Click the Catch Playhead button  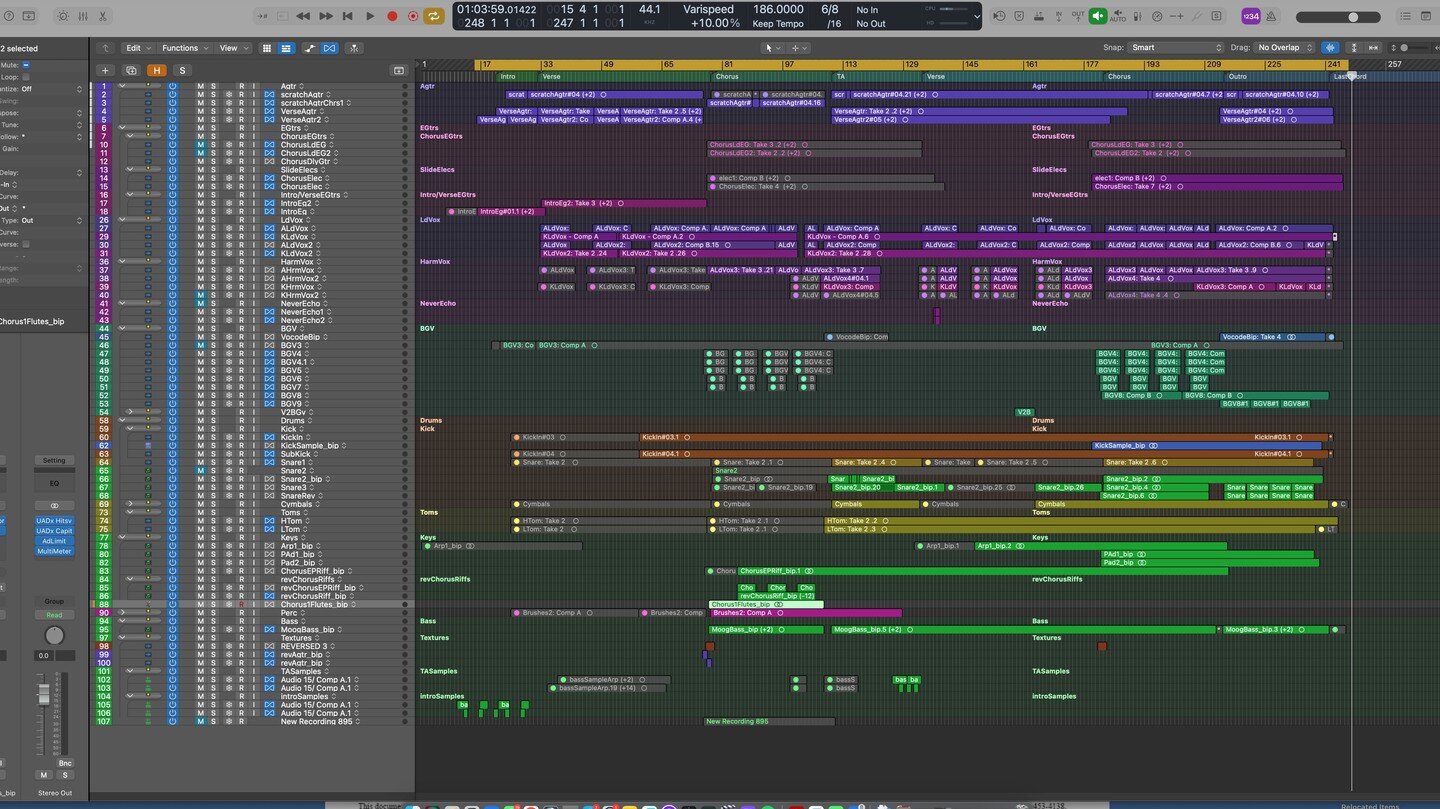pyautogui.click(x=354, y=48)
